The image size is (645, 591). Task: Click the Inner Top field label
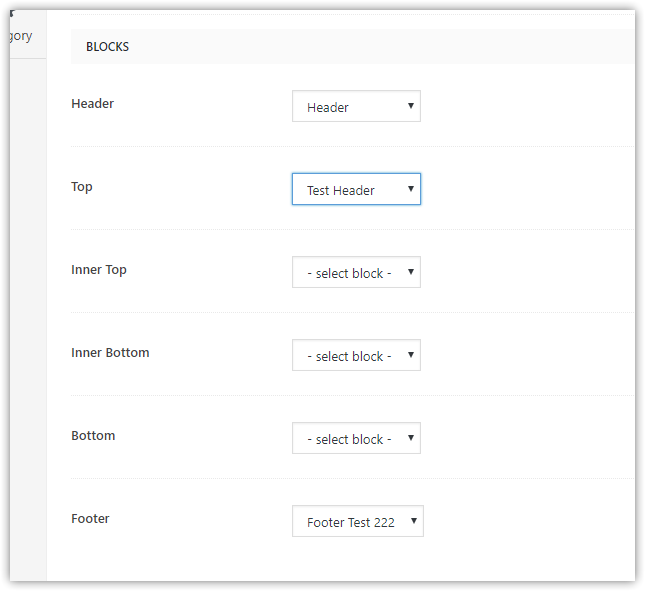[x=99, y=270]
